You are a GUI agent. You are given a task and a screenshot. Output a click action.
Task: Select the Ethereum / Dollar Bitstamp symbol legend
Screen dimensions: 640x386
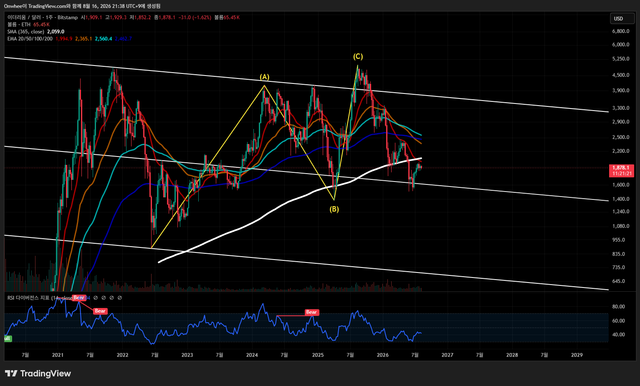pyautogui.click(x=43, y=18)
